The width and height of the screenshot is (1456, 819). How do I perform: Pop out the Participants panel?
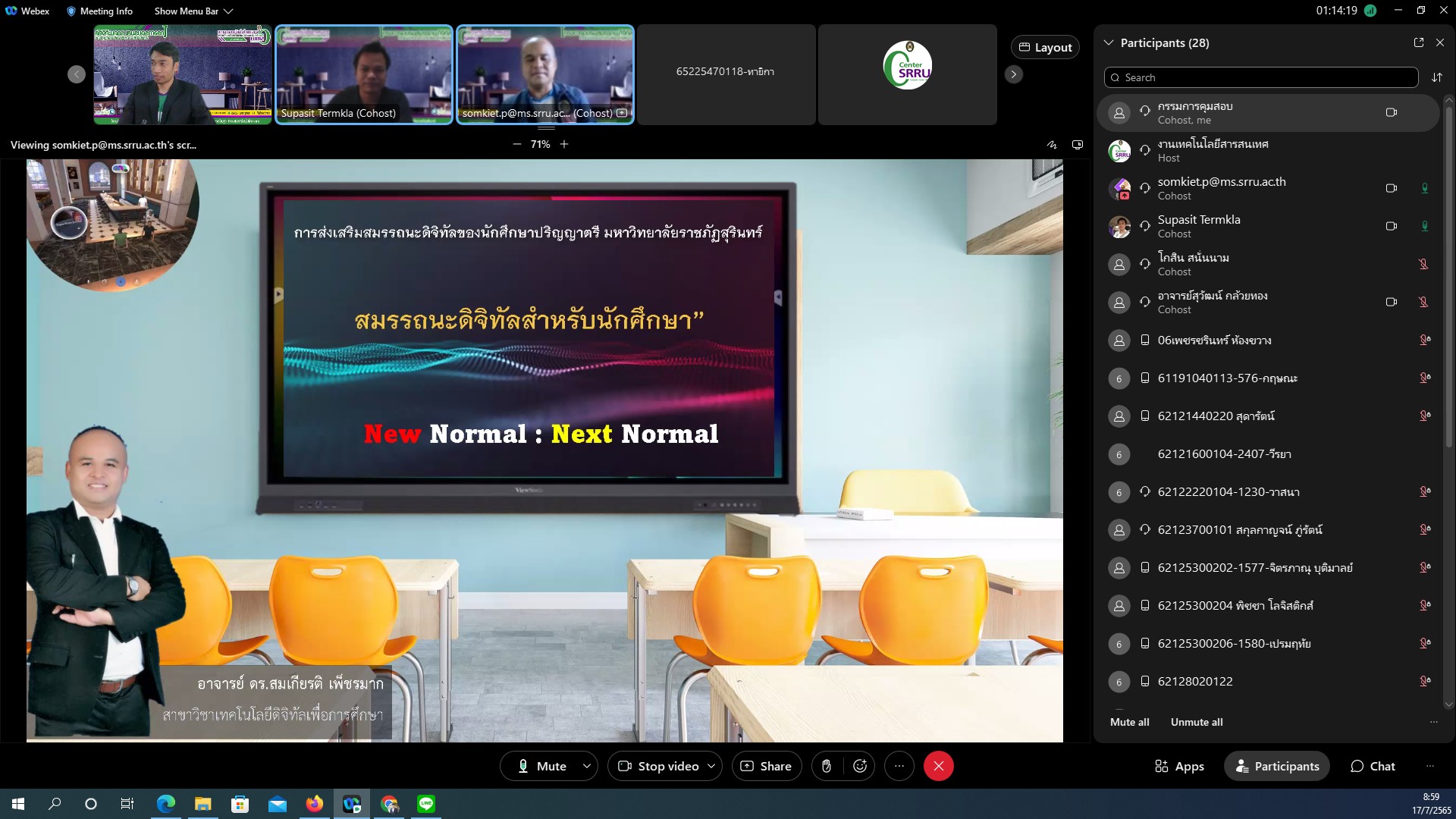1418,42
